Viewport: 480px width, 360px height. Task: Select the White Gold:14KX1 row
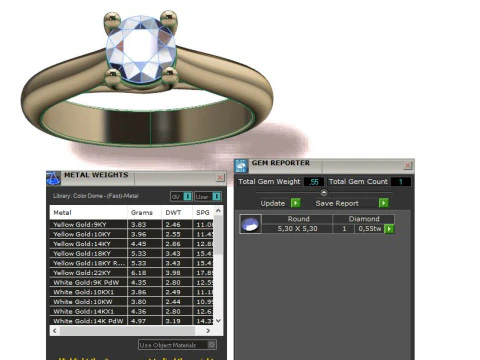click(x=132, y=311)
